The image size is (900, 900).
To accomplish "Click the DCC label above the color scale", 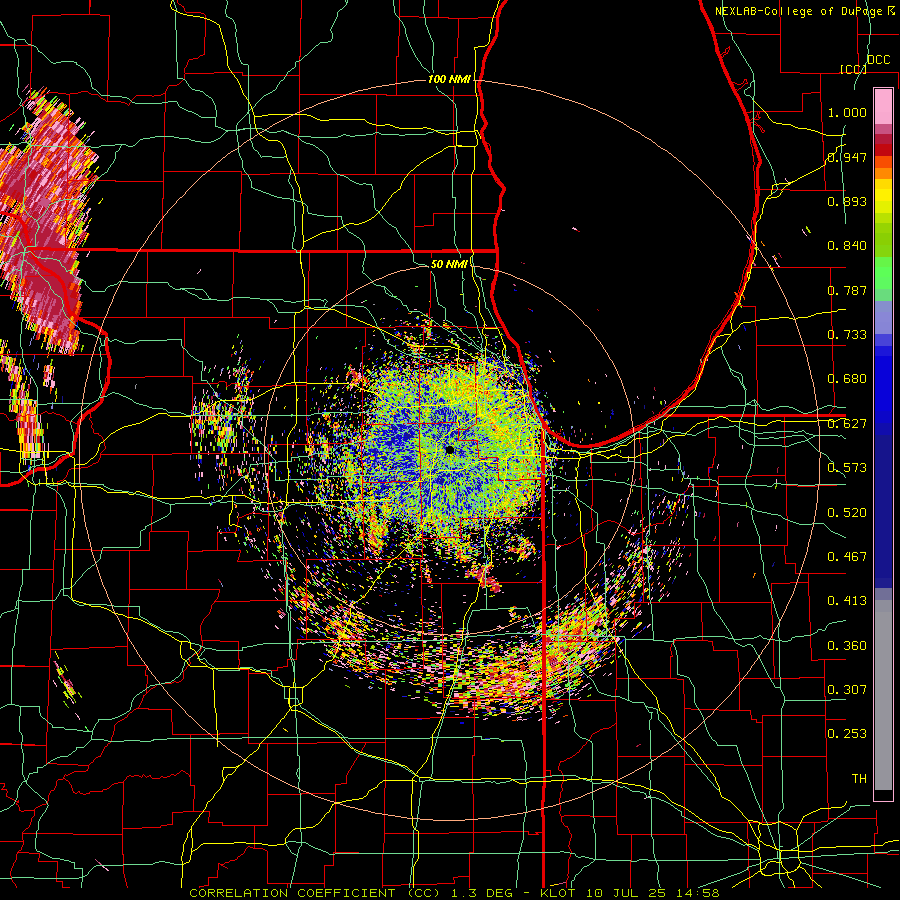I will pos(878,60).
